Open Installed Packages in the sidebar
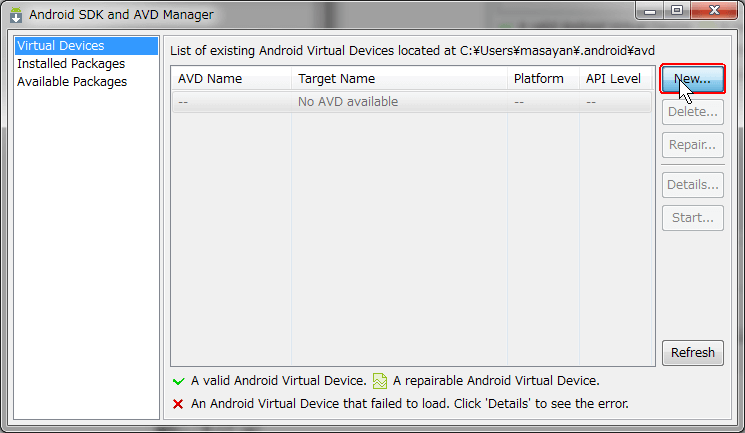This screenshot has height=433, width=745. 70,64
